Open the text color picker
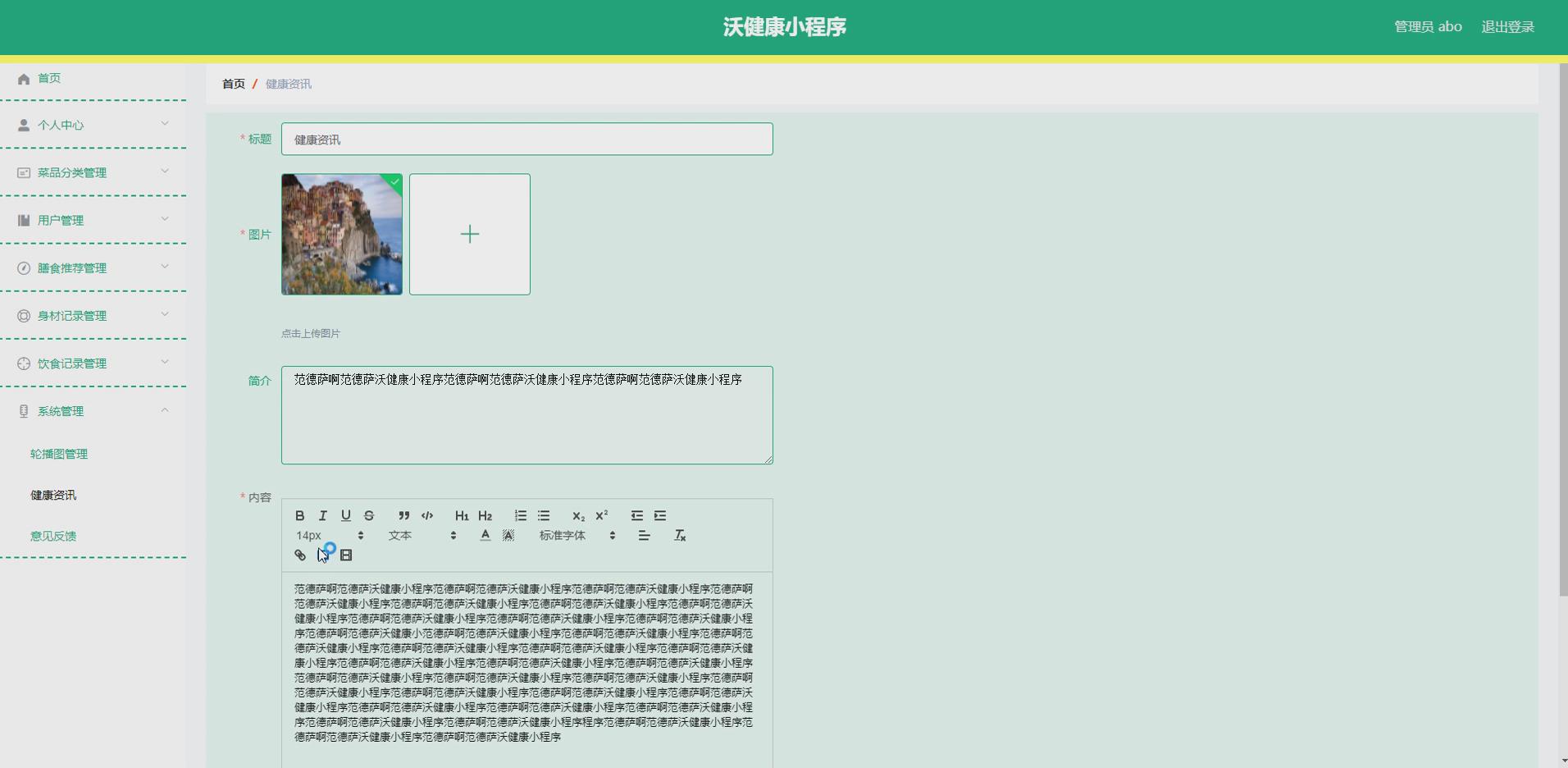Image resolution: width=1568 pixels, height=768 pixels. [485, 535]
